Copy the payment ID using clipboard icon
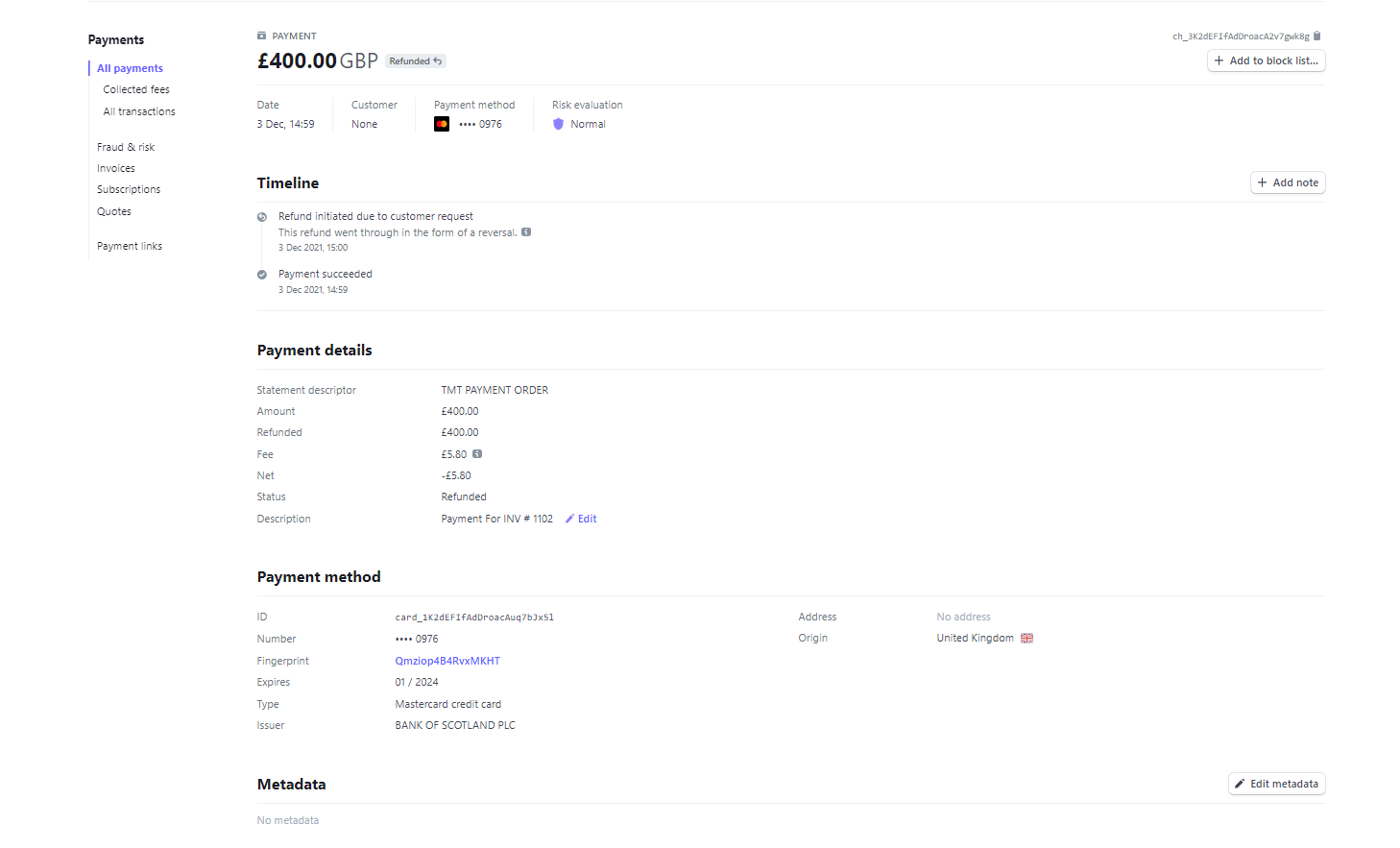Viewport: 1400px width, 848px height. coord(1316,36)
